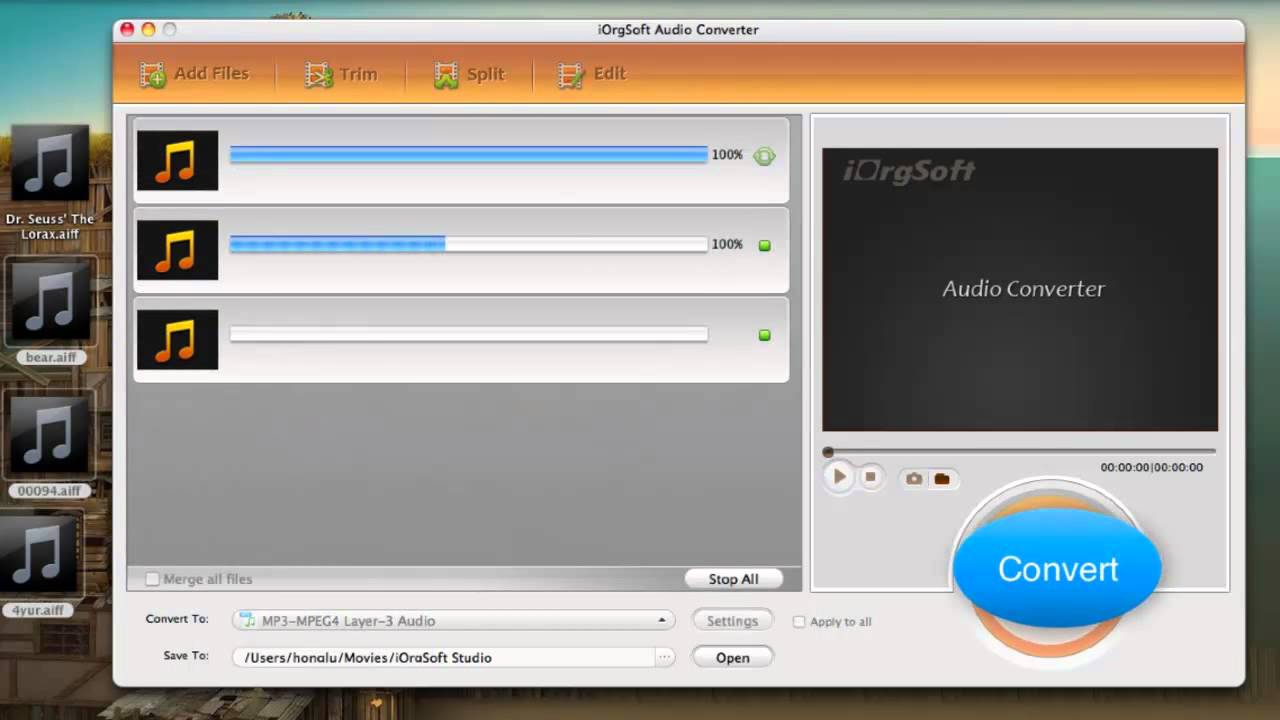Play the preview

(839, 477)
